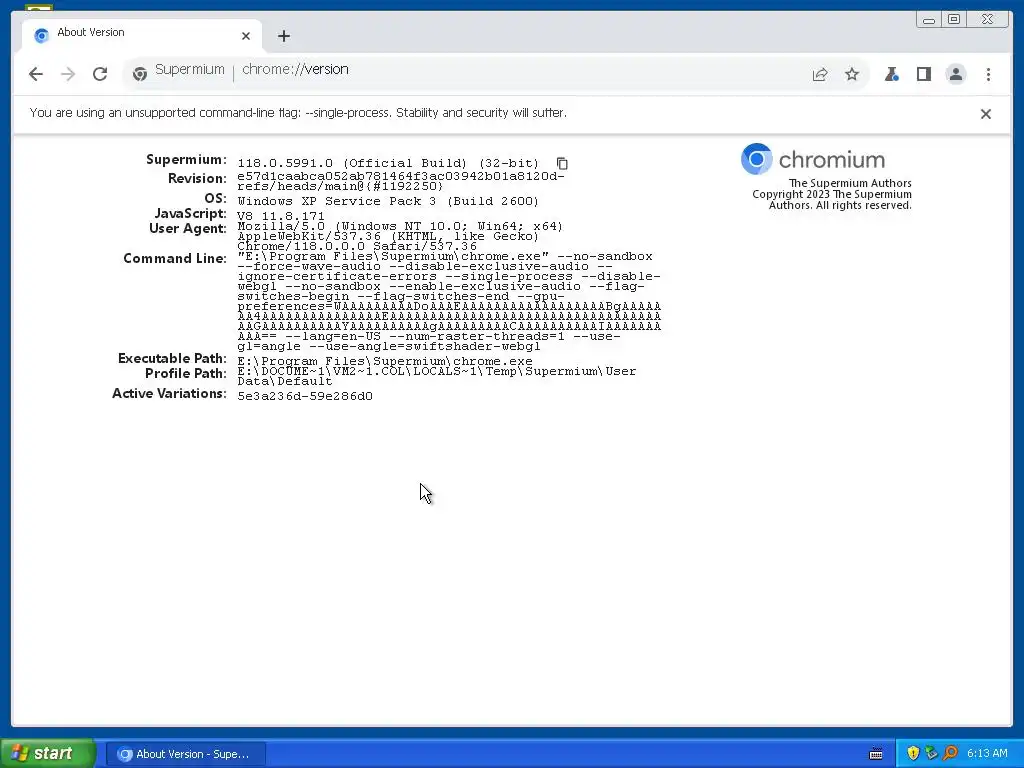Open the security shield tray icon
Image resolution: width=1024 pixels, height=768 pixels.
[913, 754]
